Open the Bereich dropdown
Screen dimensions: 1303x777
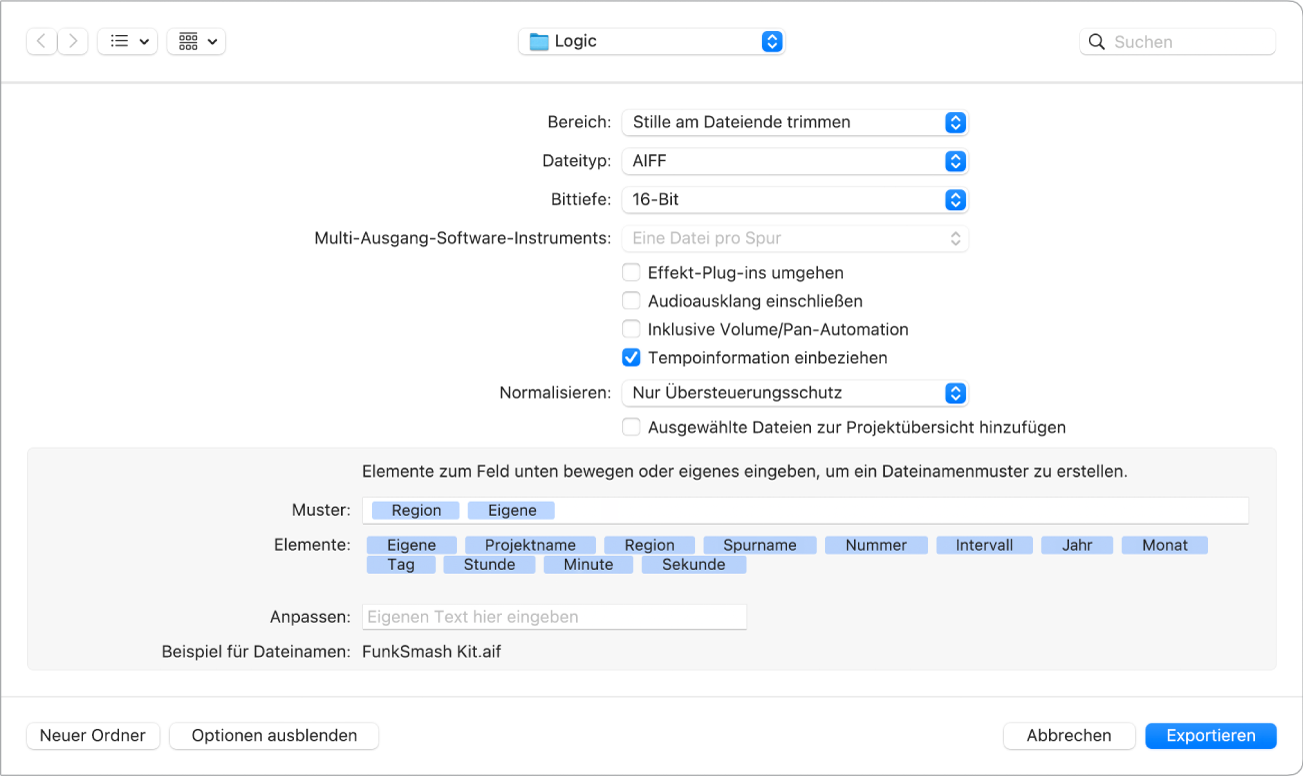point(794,122)
